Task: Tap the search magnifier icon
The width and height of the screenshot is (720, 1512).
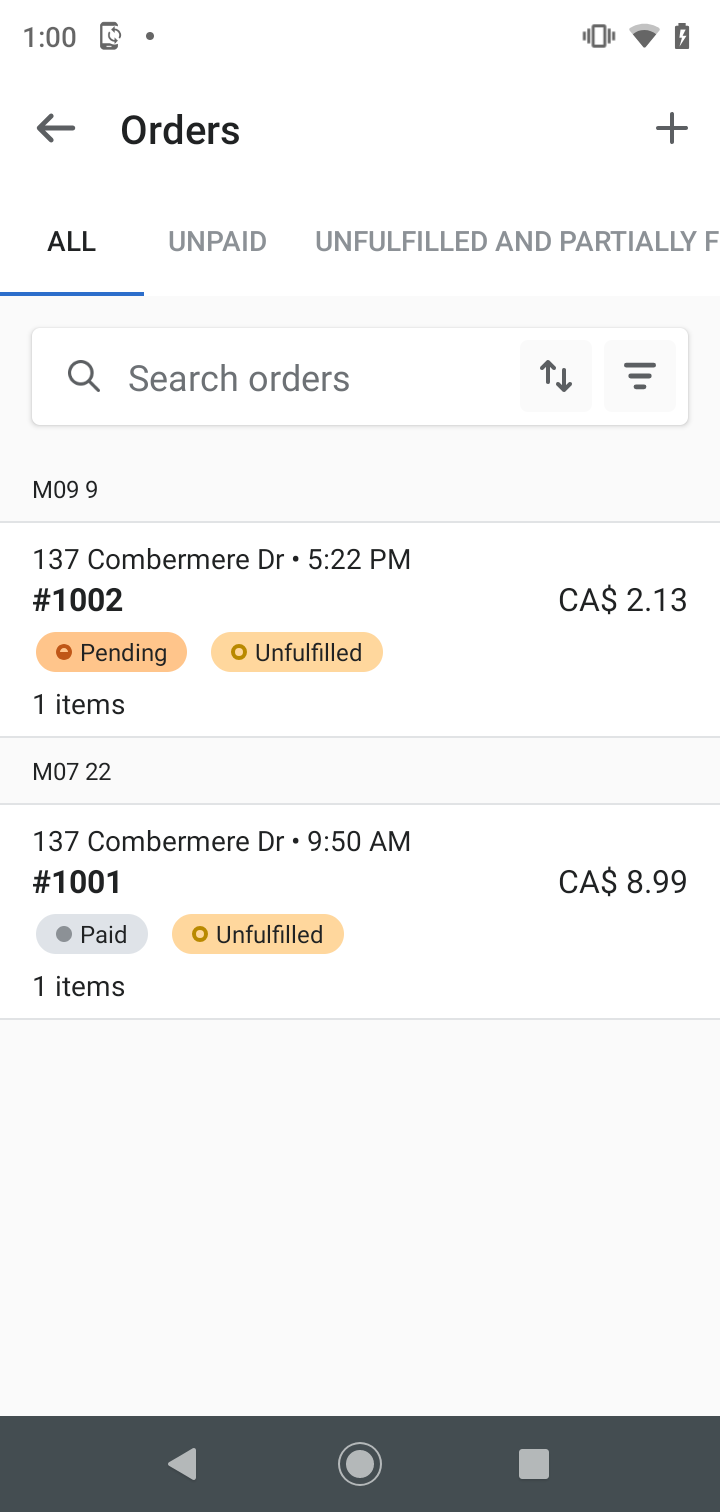Action: point(84,377)
